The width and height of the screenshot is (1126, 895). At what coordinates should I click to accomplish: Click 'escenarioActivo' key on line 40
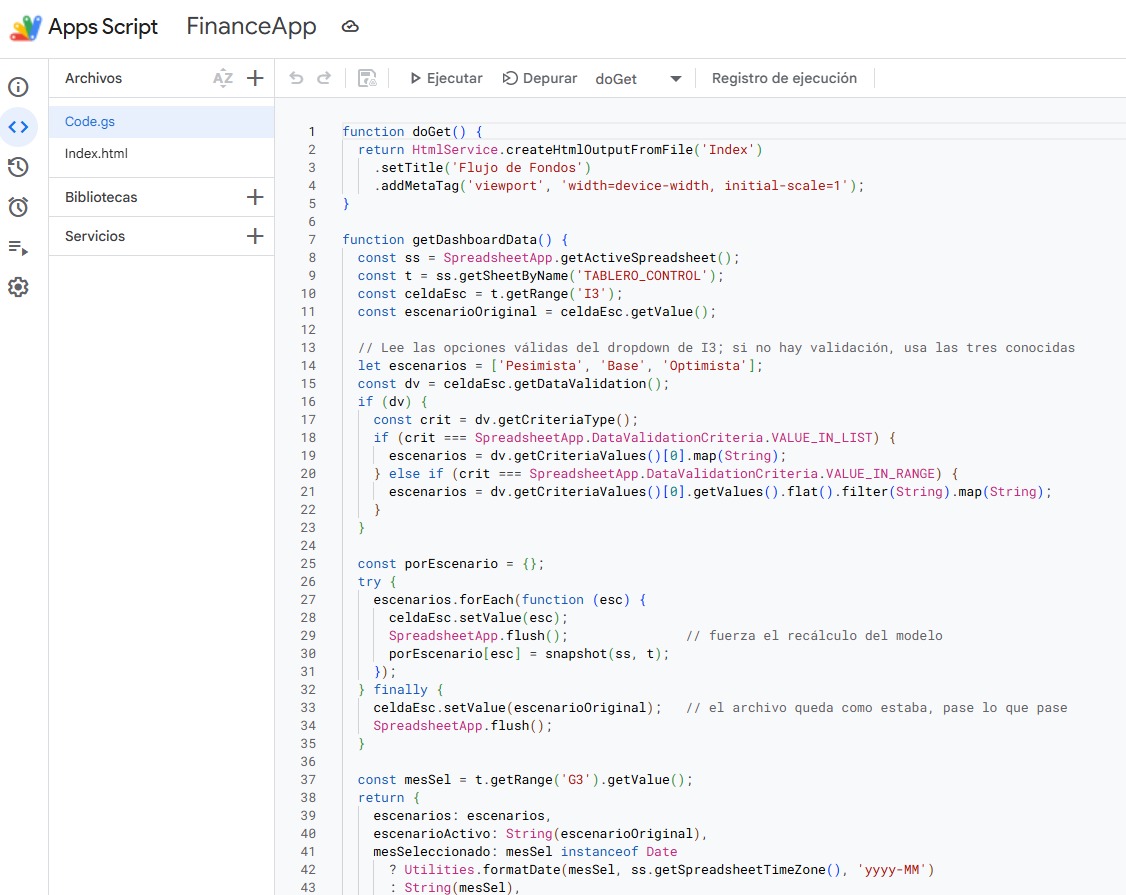pos(432,834)
